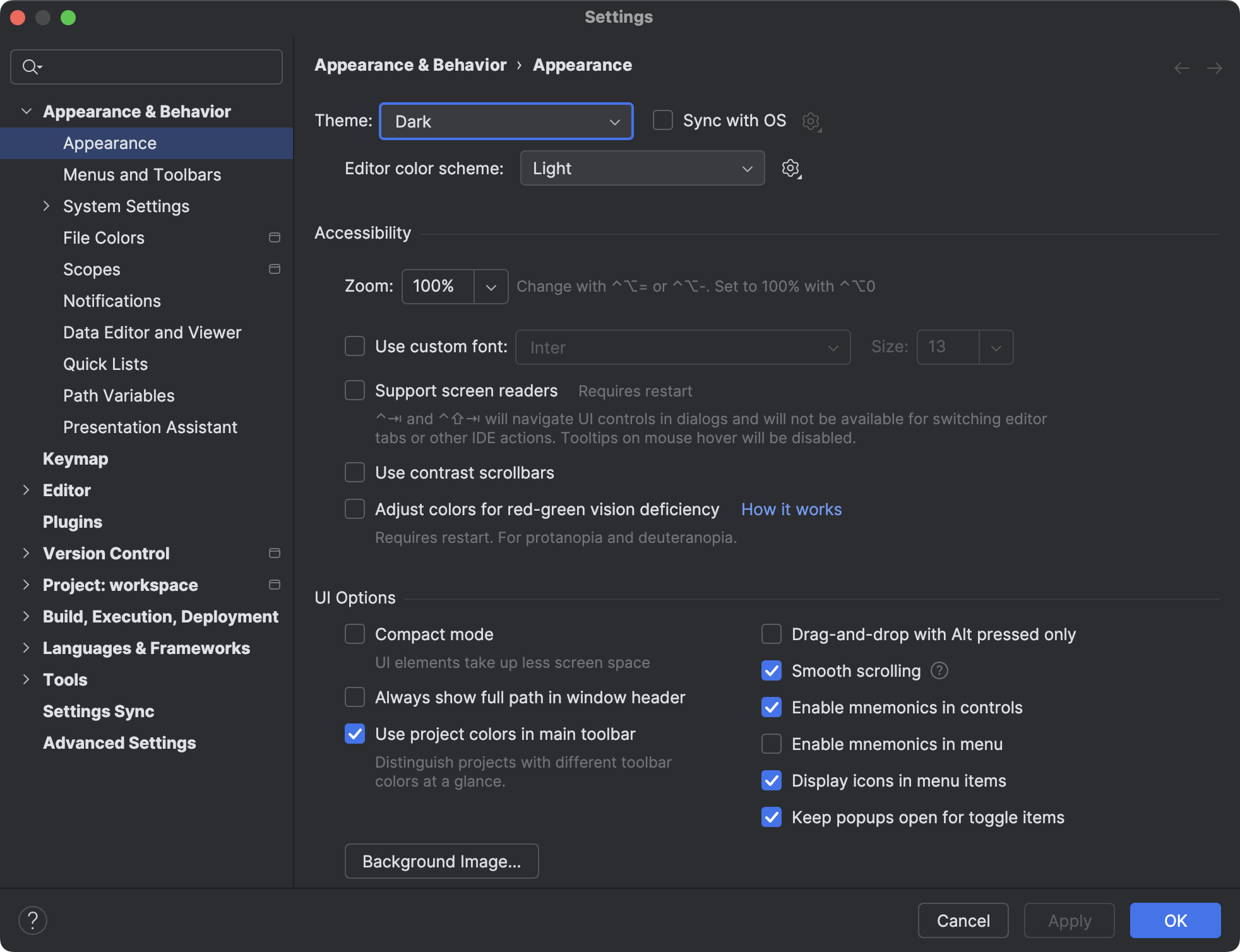Open the Theme dropdown
The image size is (1240, 952).
[x=506, y=121]
